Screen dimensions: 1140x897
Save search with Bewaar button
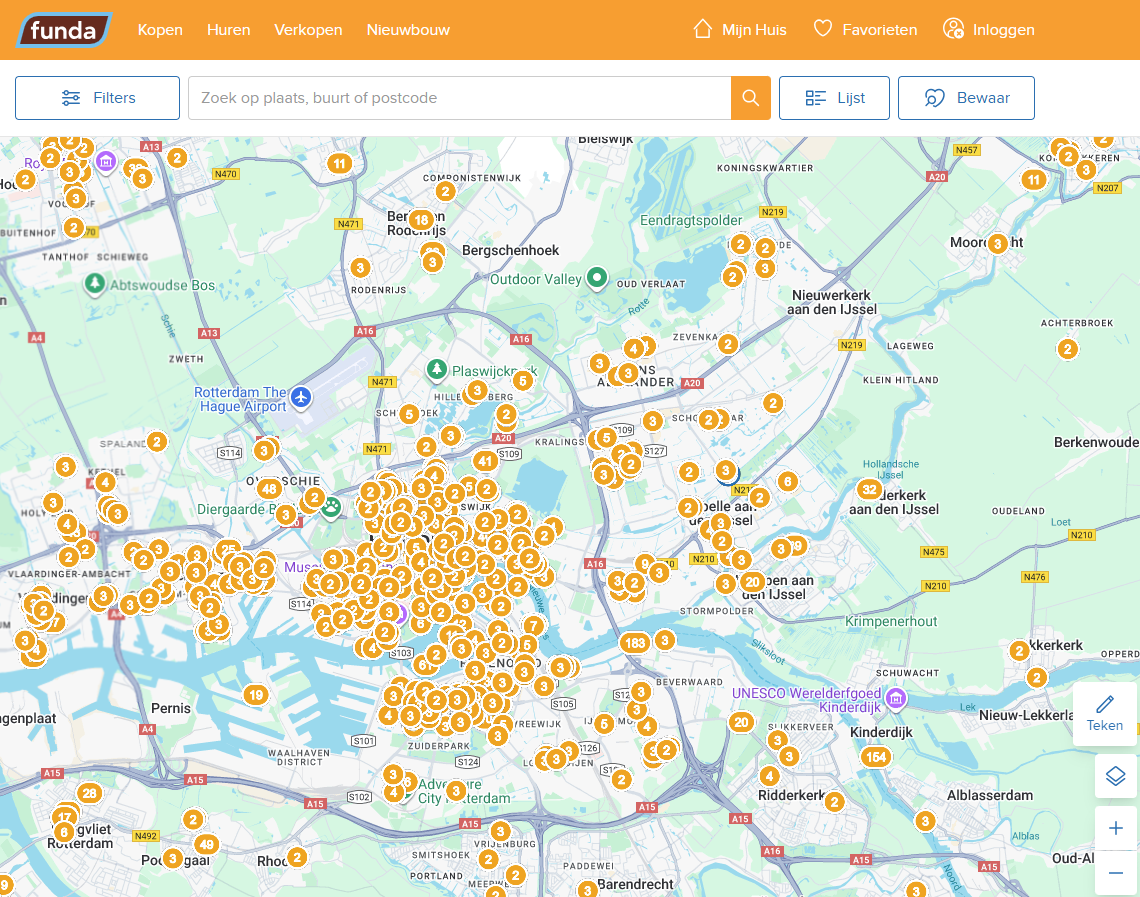(966, 98)
